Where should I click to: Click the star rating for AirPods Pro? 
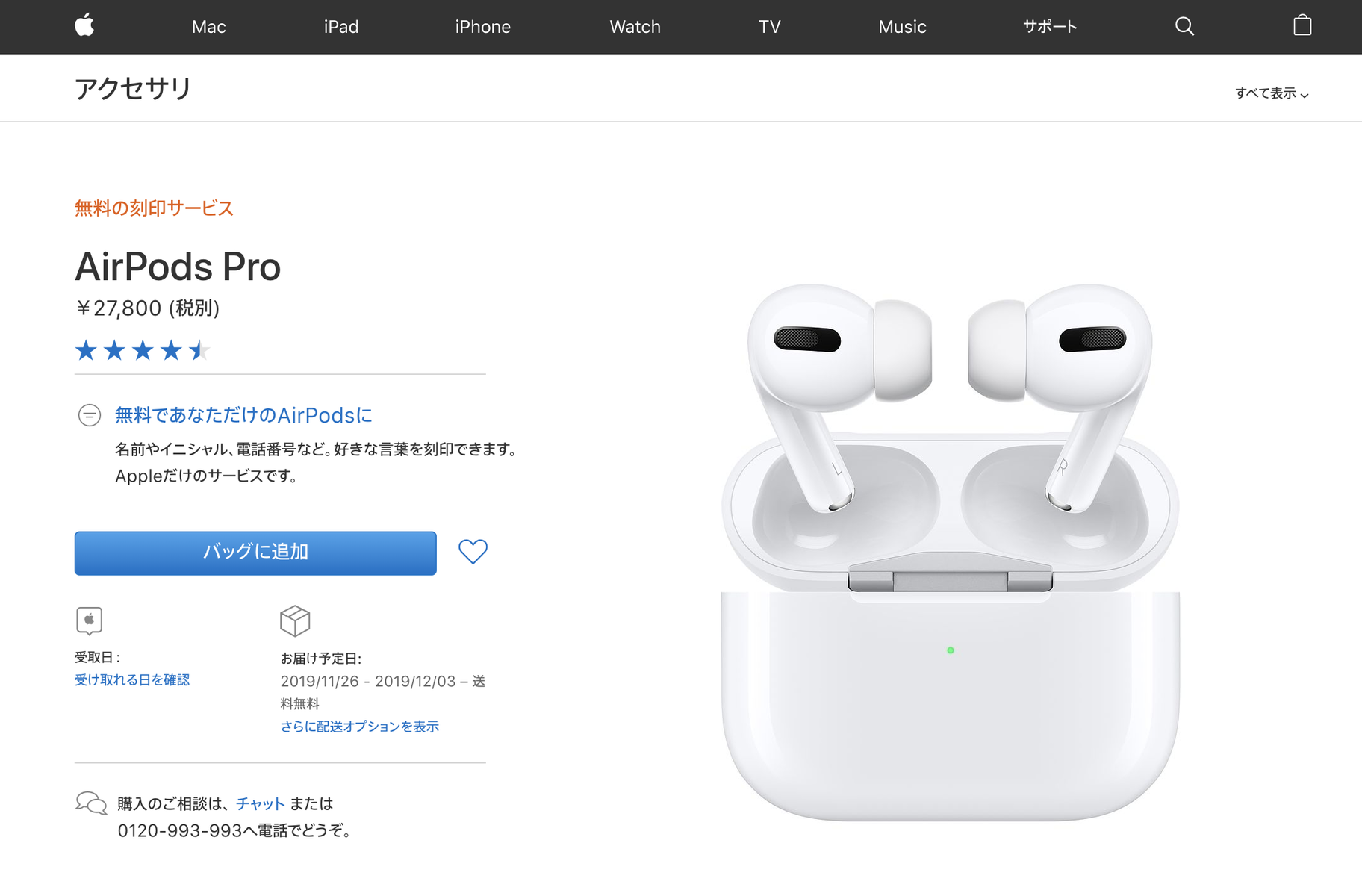click(x=143, y=349)
